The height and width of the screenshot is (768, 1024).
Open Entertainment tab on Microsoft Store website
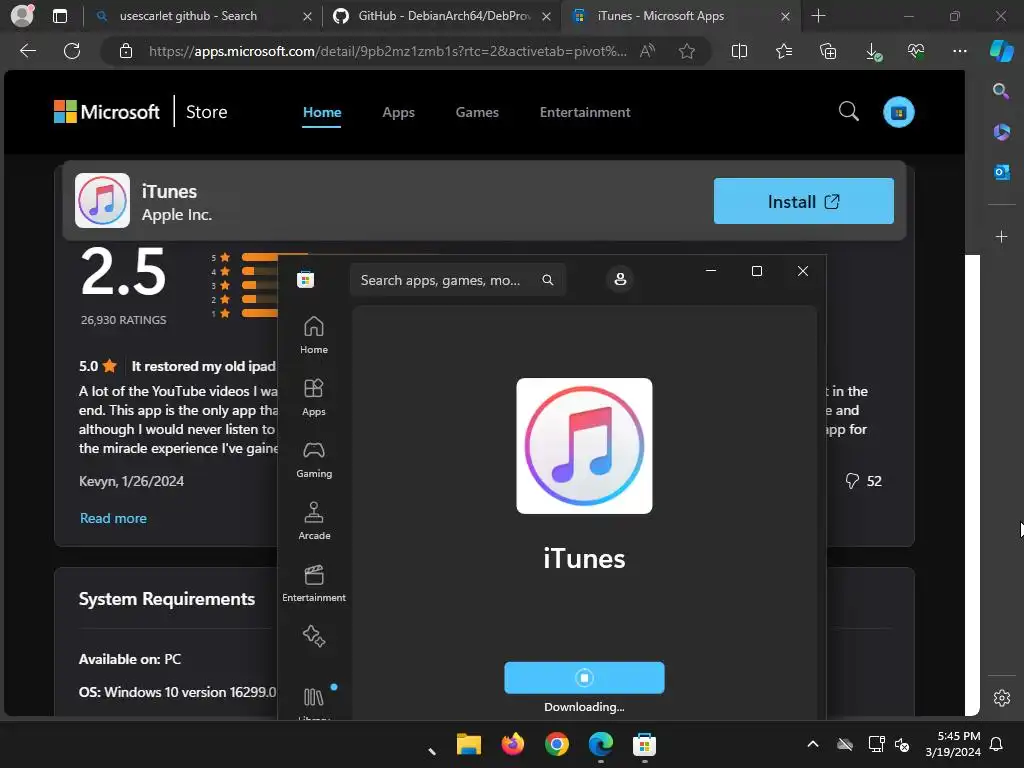(x=584, y=112)
